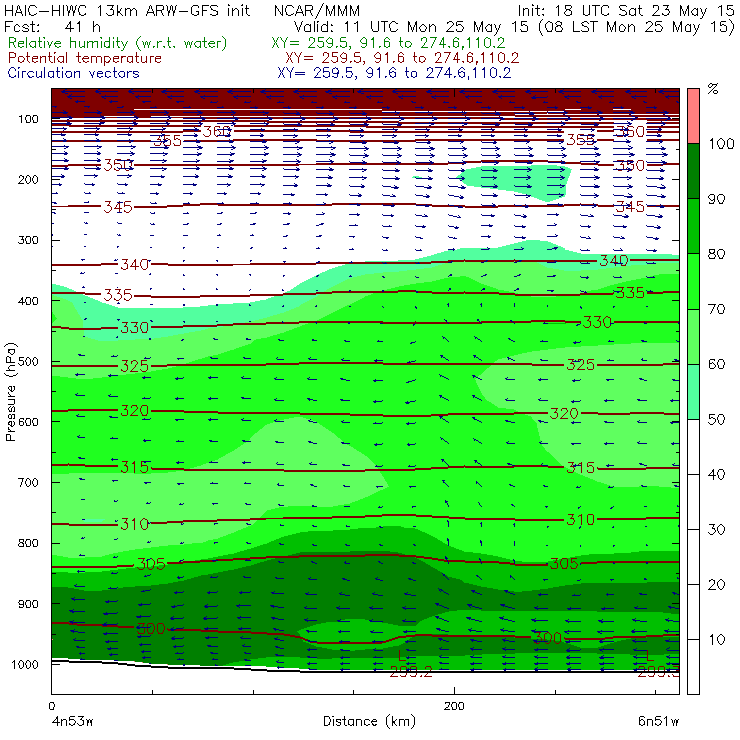Click the left-side '315' contour label

(135, 467)
